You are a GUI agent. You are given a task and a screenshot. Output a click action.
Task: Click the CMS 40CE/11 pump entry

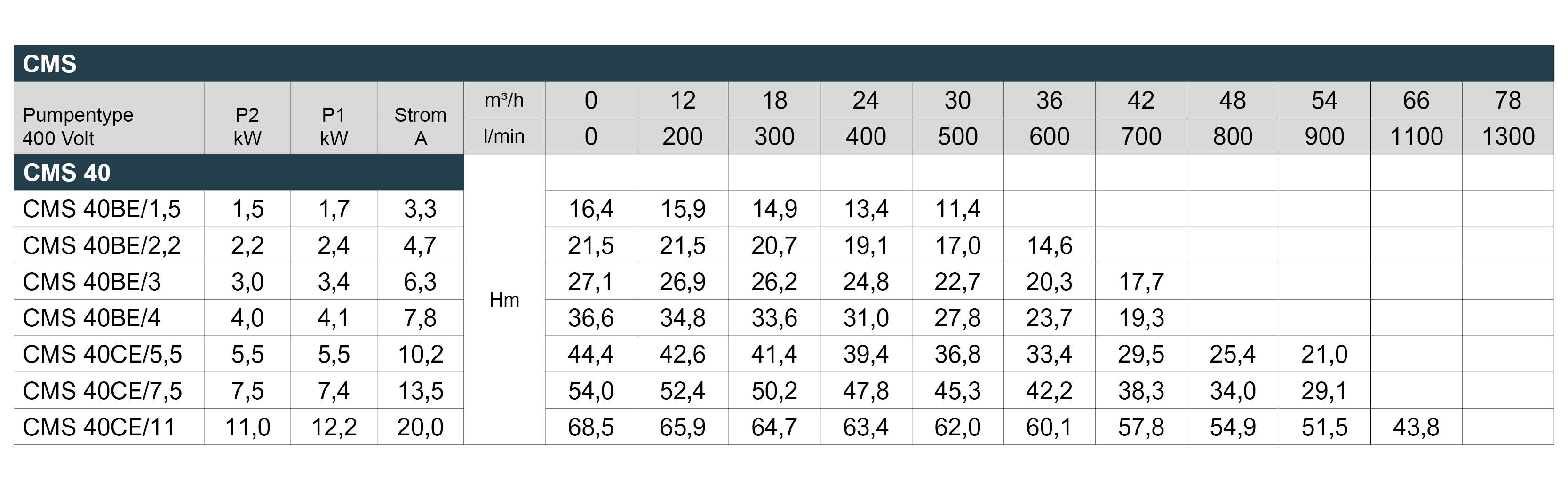(x=99, y=427)
